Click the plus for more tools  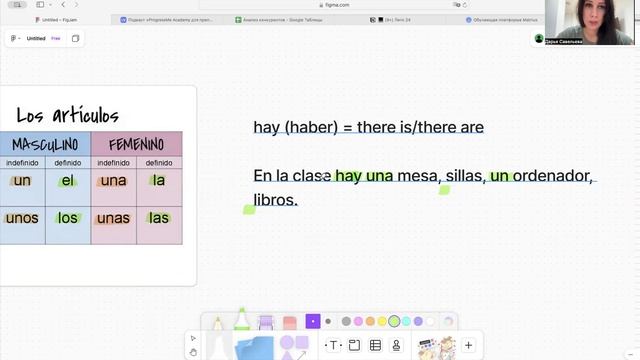[468, 345]
